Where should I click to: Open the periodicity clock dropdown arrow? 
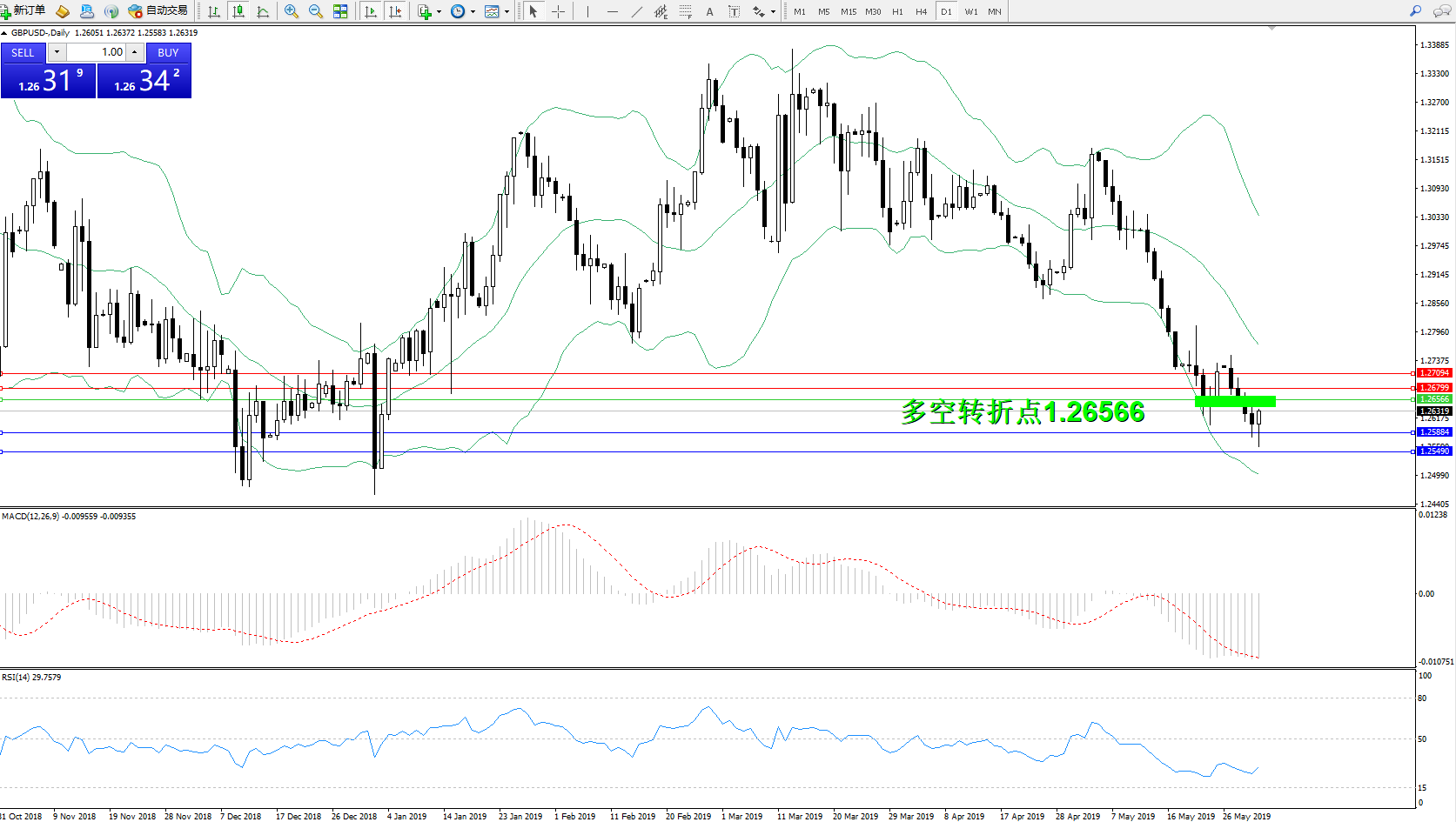coord(473,12)
